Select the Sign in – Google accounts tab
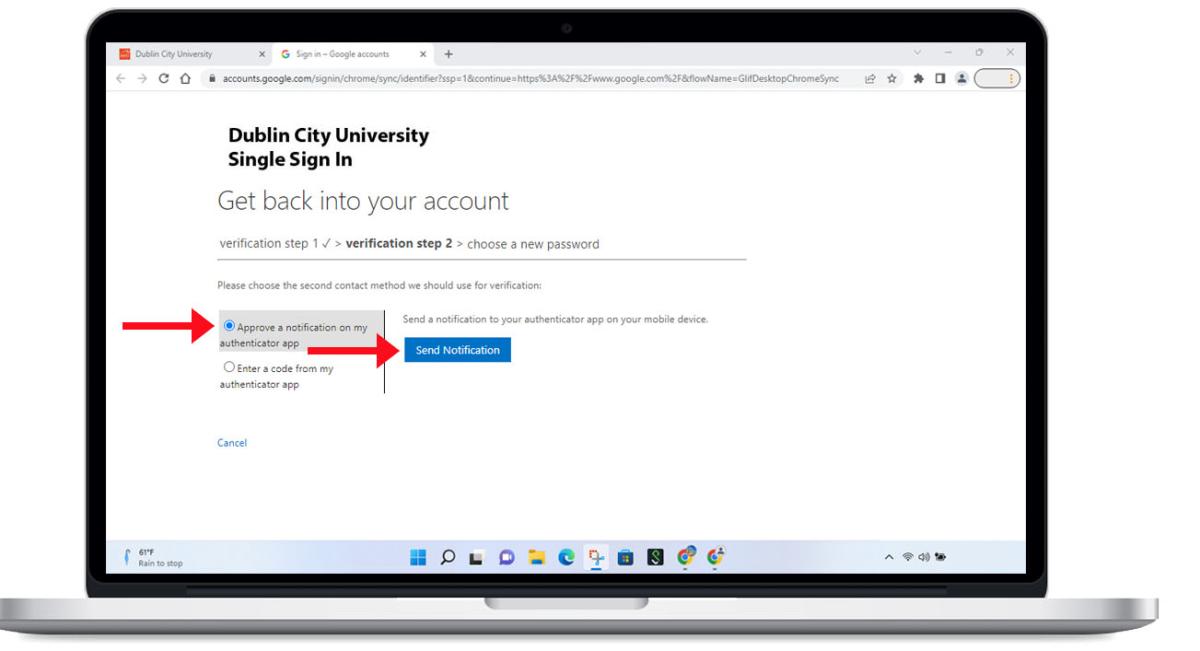 [355, 53]
